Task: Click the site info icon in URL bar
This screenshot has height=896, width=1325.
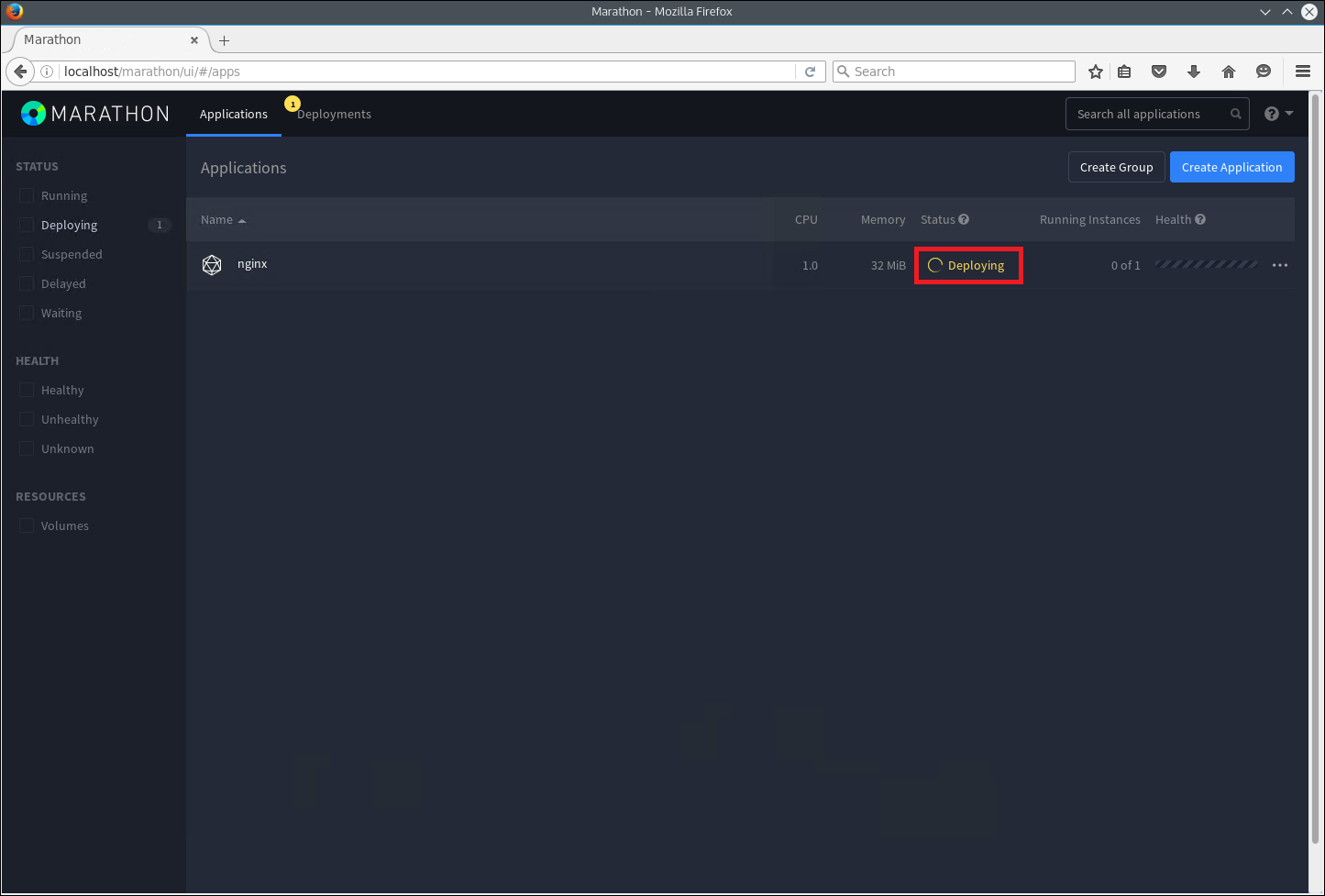Action: pos(47,72)
